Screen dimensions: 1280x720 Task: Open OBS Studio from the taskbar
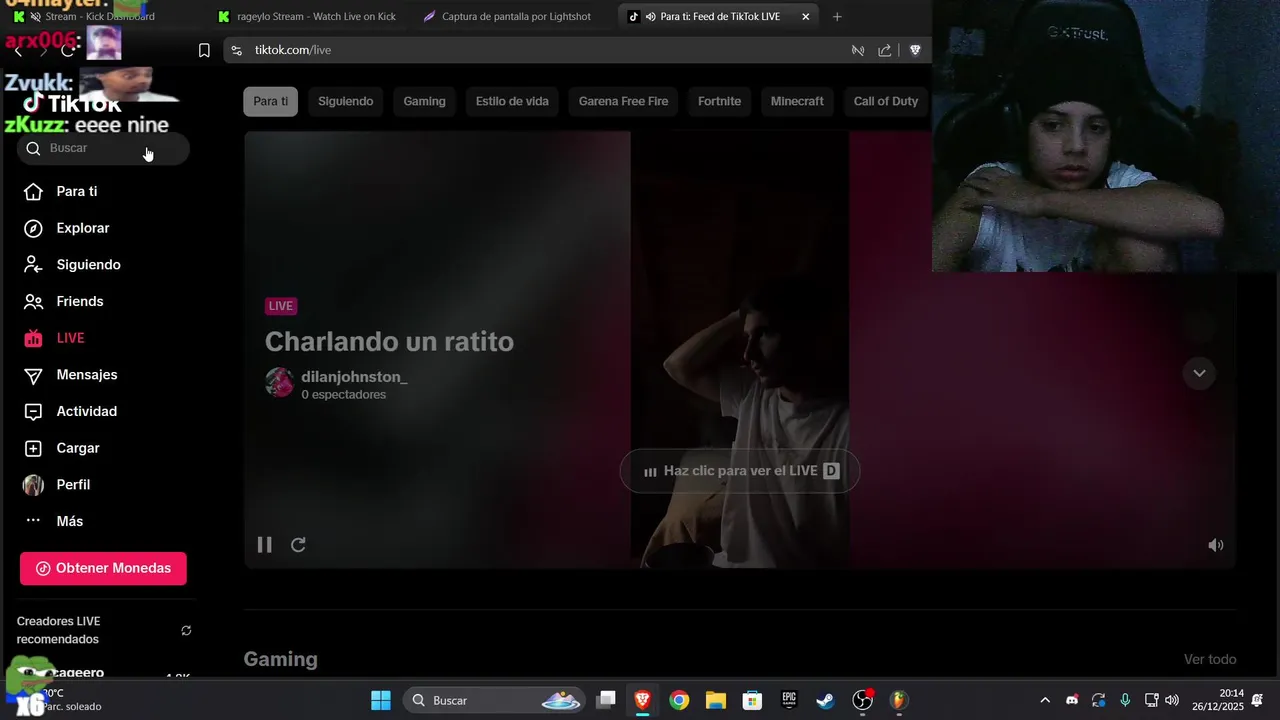[862, 700]
